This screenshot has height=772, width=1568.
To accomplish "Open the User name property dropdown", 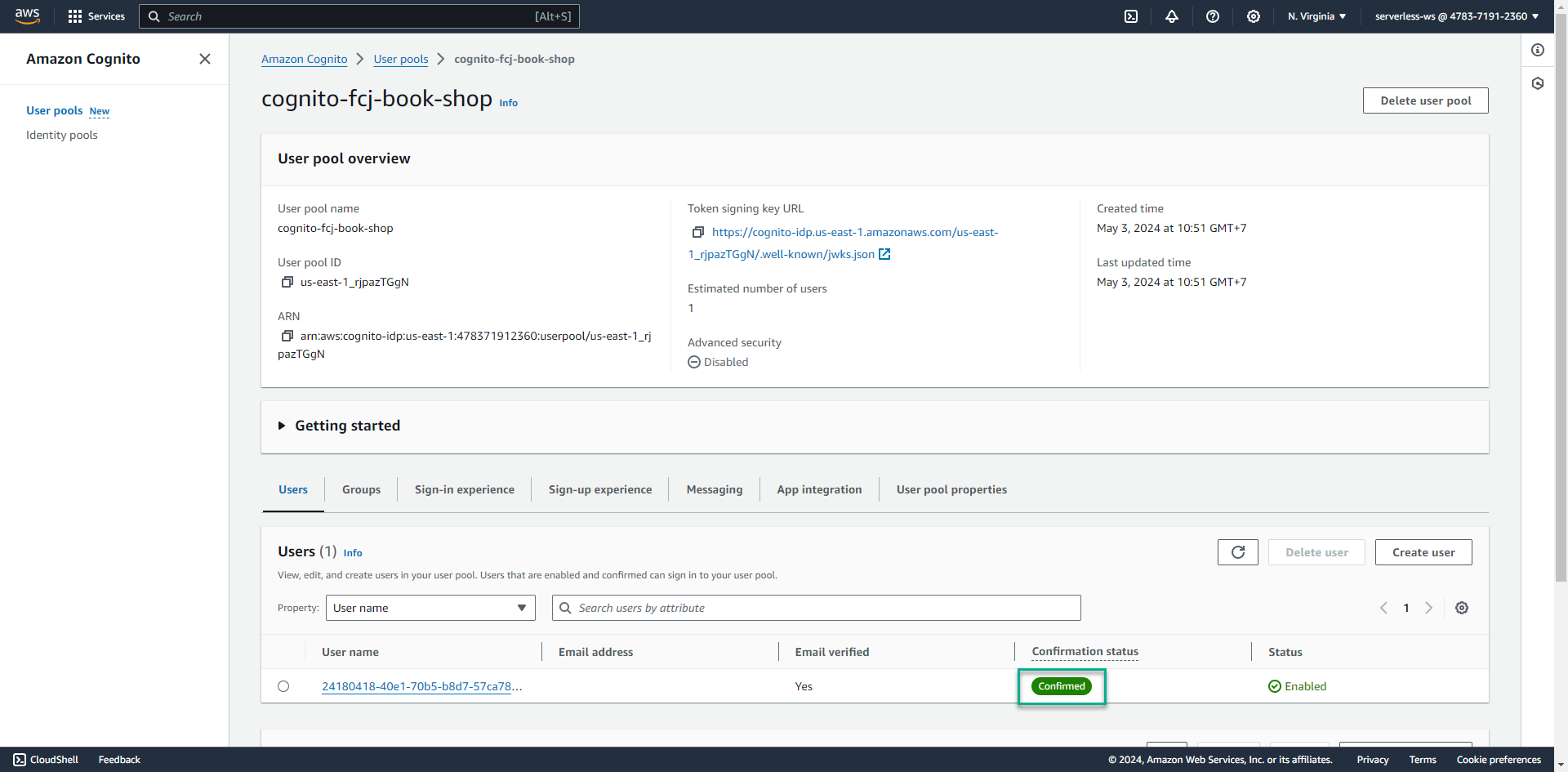I will pyautogui.click(x=430, y=608).
